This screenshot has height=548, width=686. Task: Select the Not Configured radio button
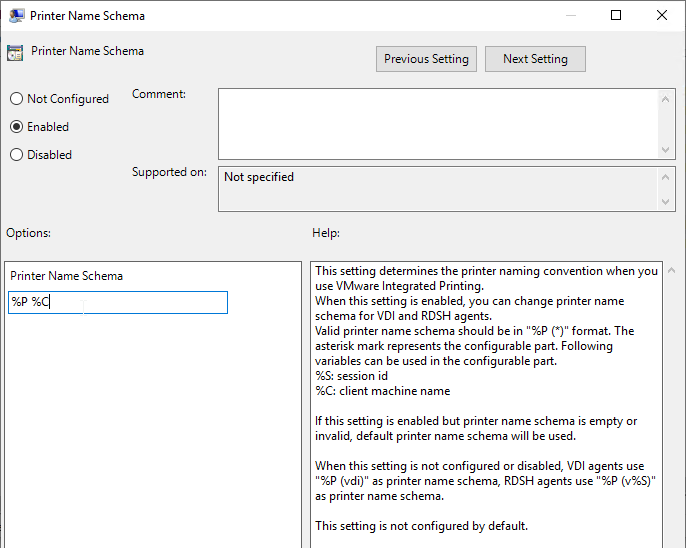coord(16,99)
